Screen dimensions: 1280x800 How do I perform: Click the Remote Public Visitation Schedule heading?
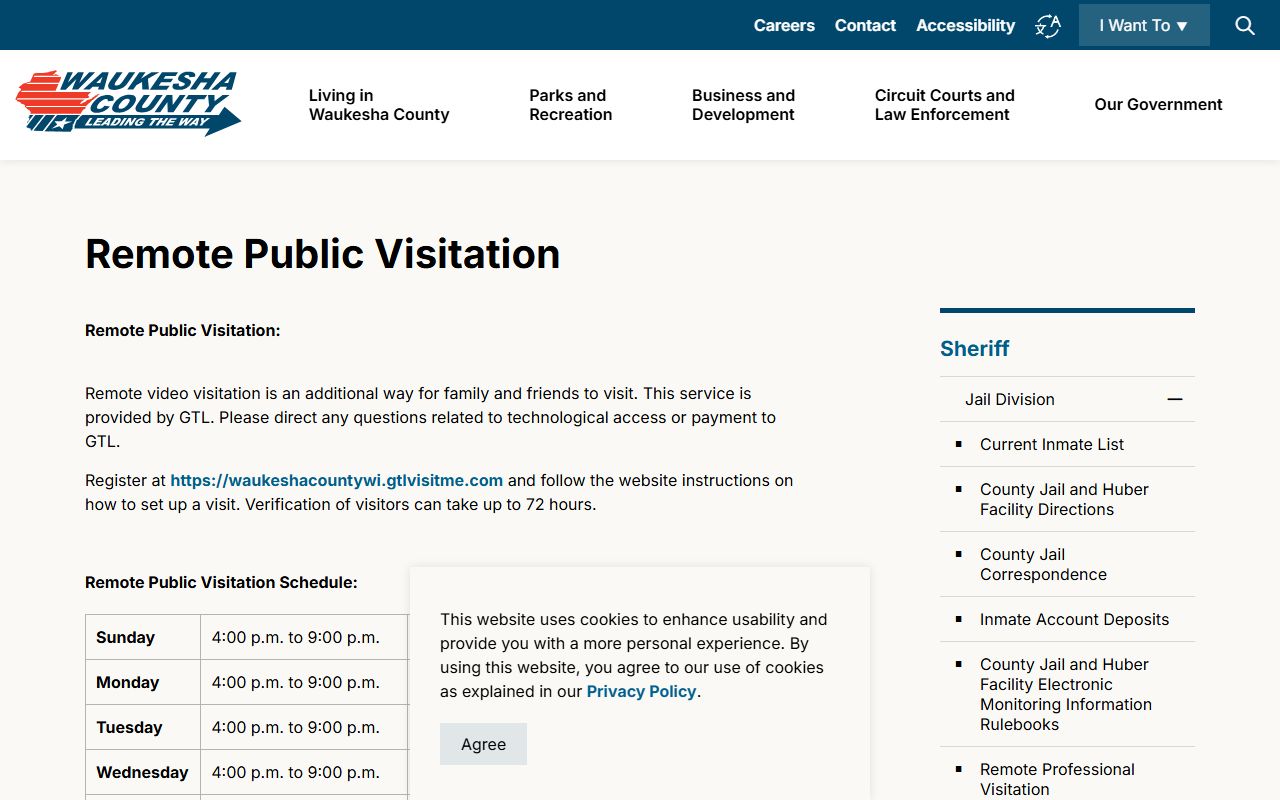[x=221, y=582]
